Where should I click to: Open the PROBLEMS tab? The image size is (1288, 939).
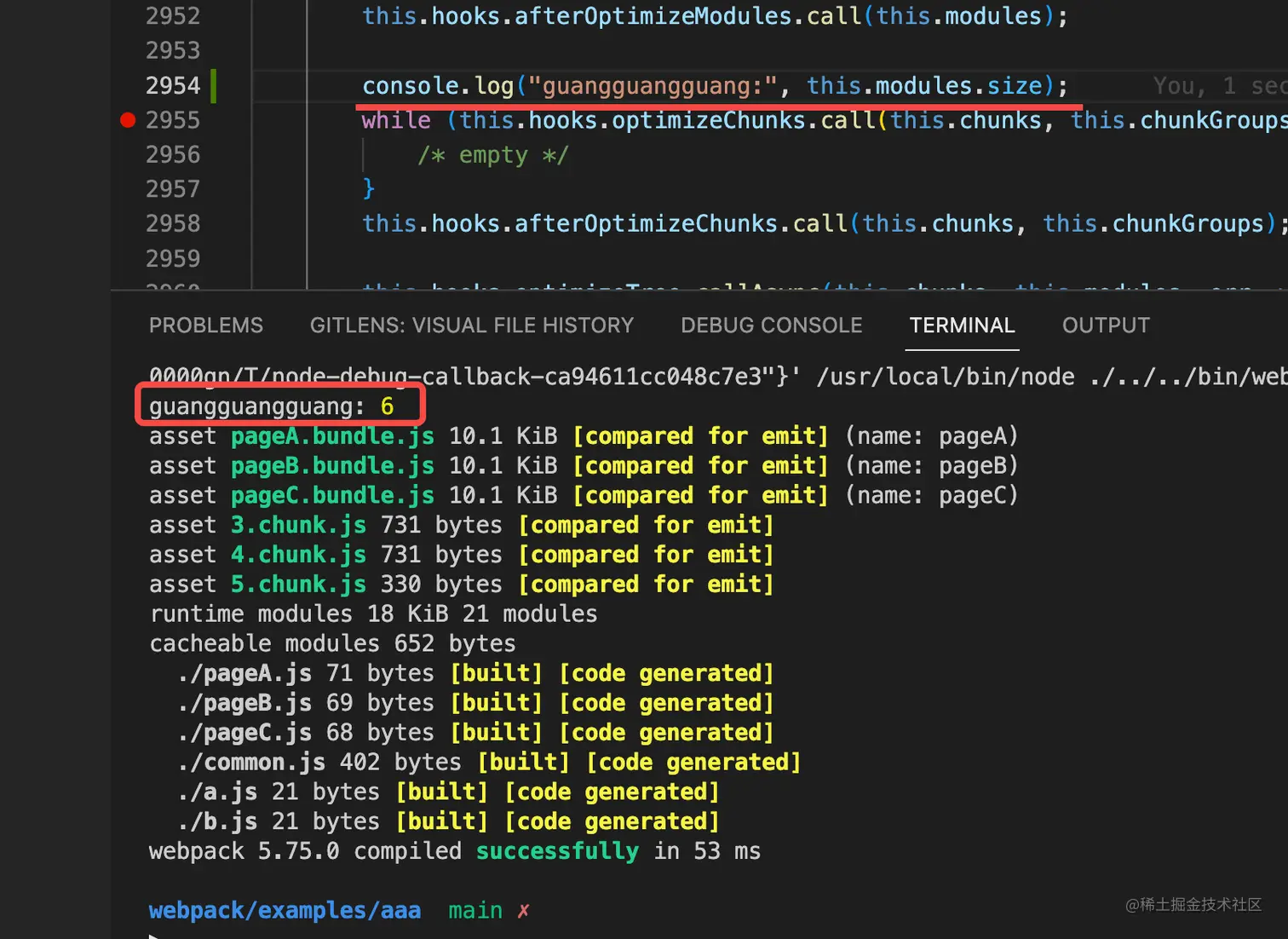click(x=206, y=325)
